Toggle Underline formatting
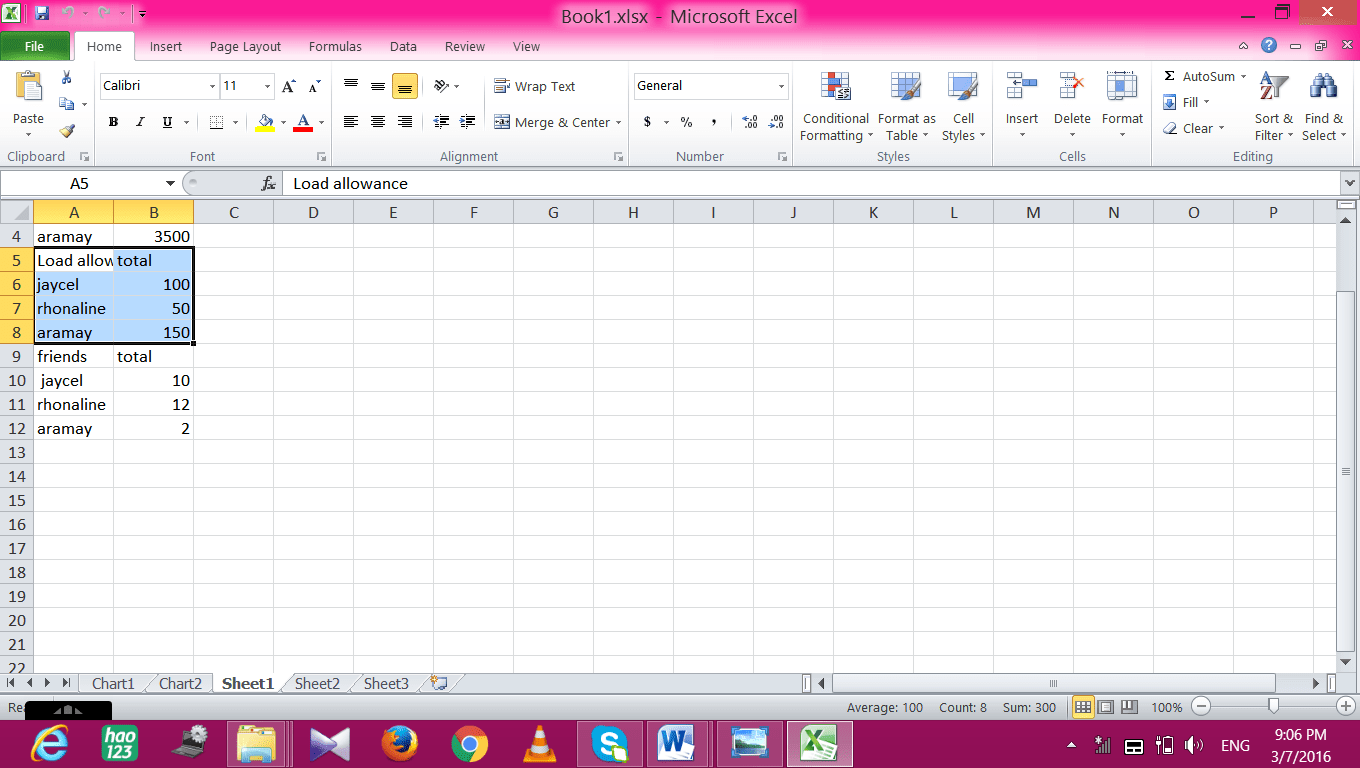1360x768 pixels. click(x=167, y=122)
